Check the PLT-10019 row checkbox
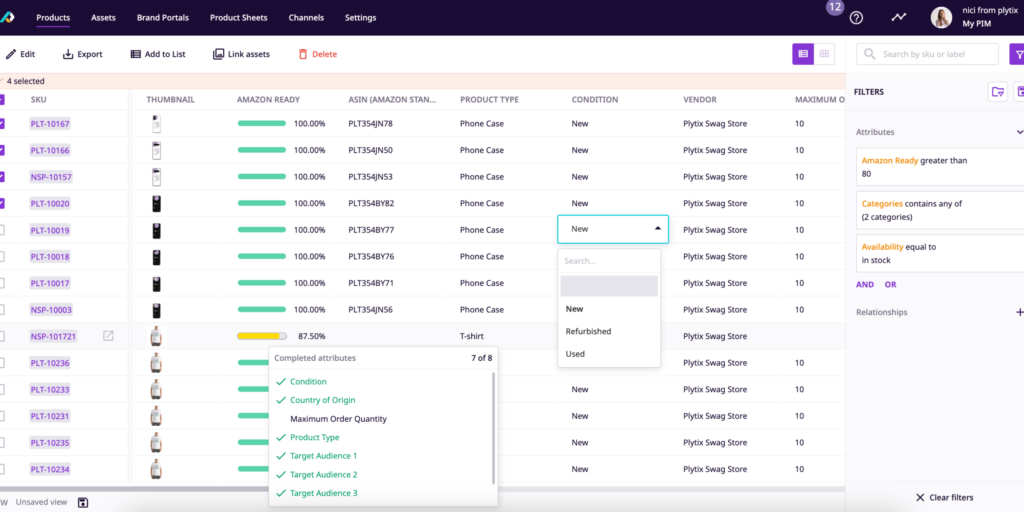Screen dimensions: 1024x512 (x=2, y=230)
